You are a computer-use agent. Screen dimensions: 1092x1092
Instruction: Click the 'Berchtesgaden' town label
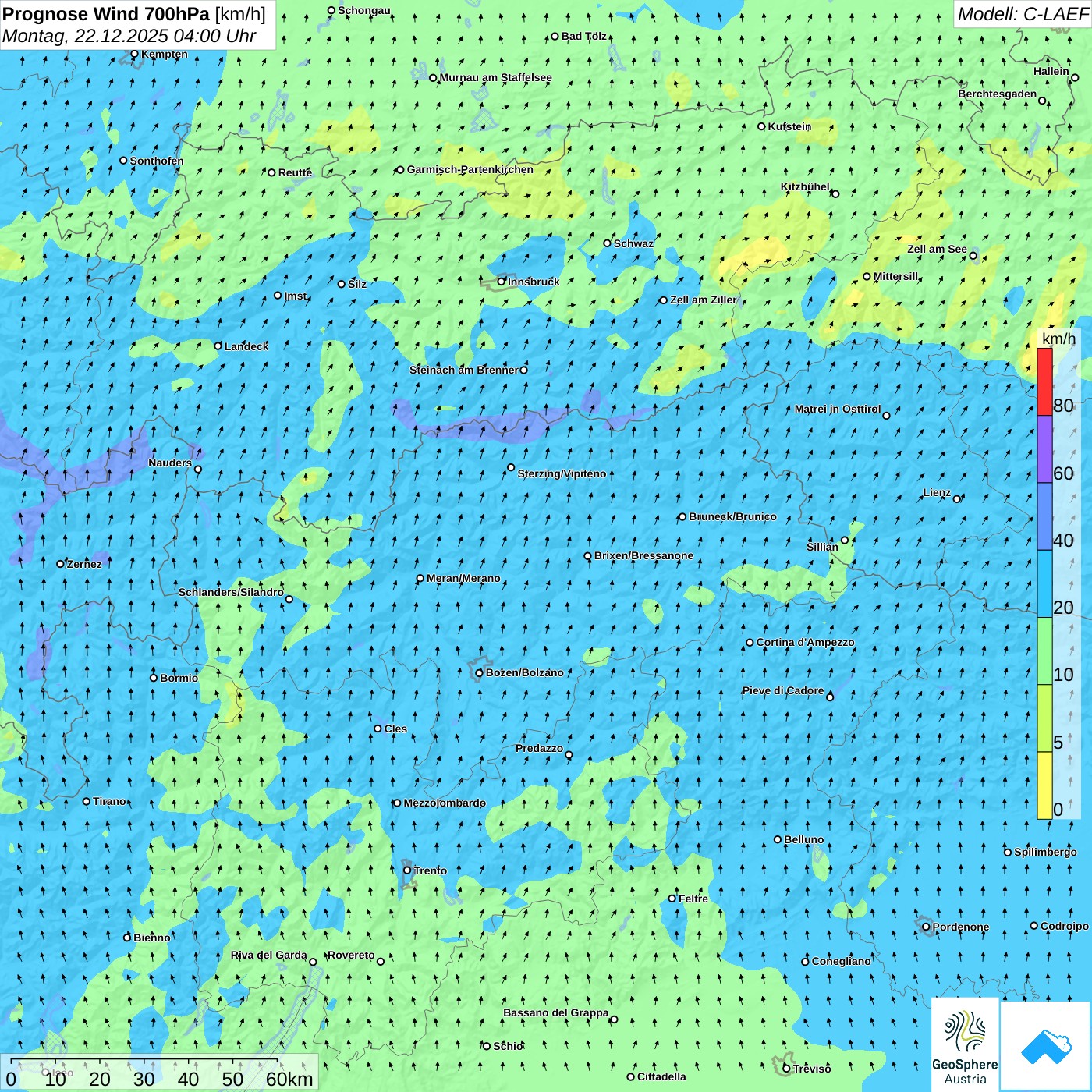click(x=998, y=94)
